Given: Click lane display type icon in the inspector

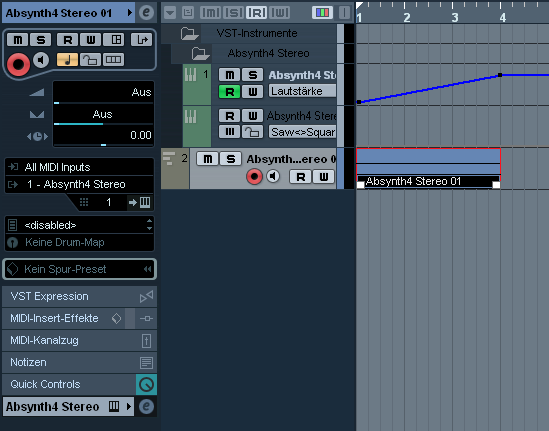Looking at the screenshot, I should tap(113, 60).
